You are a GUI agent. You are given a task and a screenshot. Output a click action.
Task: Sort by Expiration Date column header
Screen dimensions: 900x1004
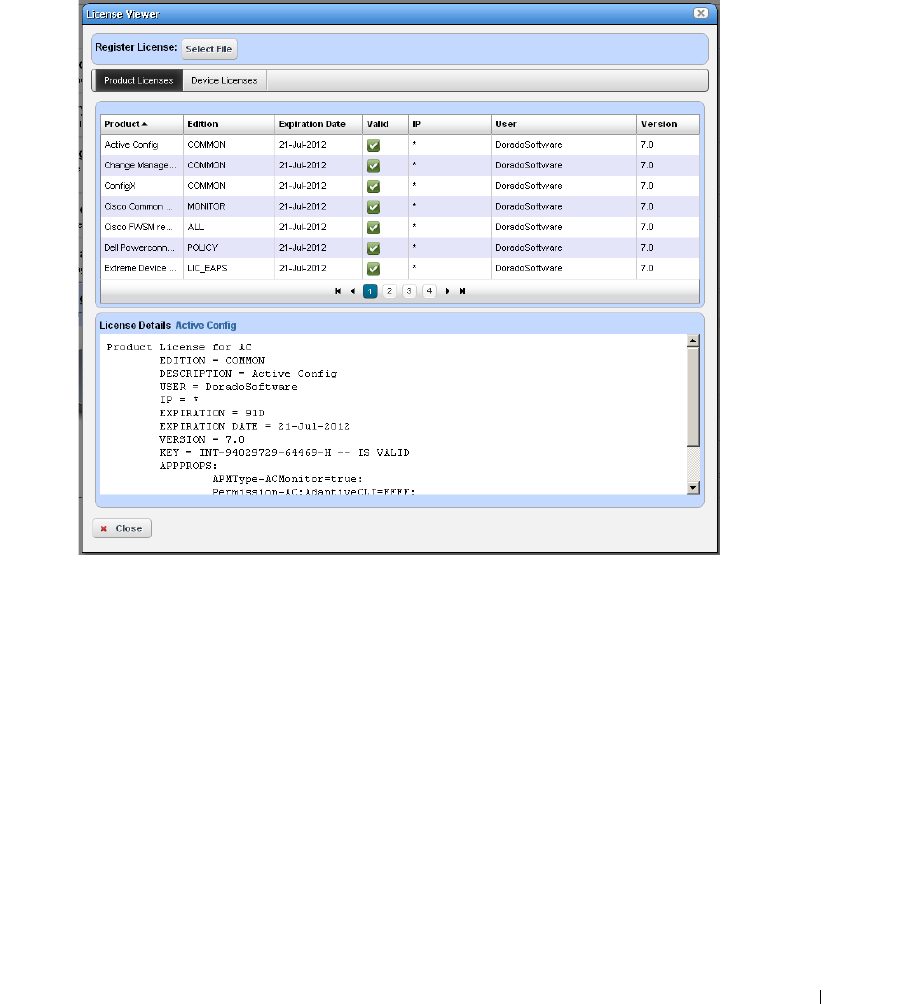(318, 124)
